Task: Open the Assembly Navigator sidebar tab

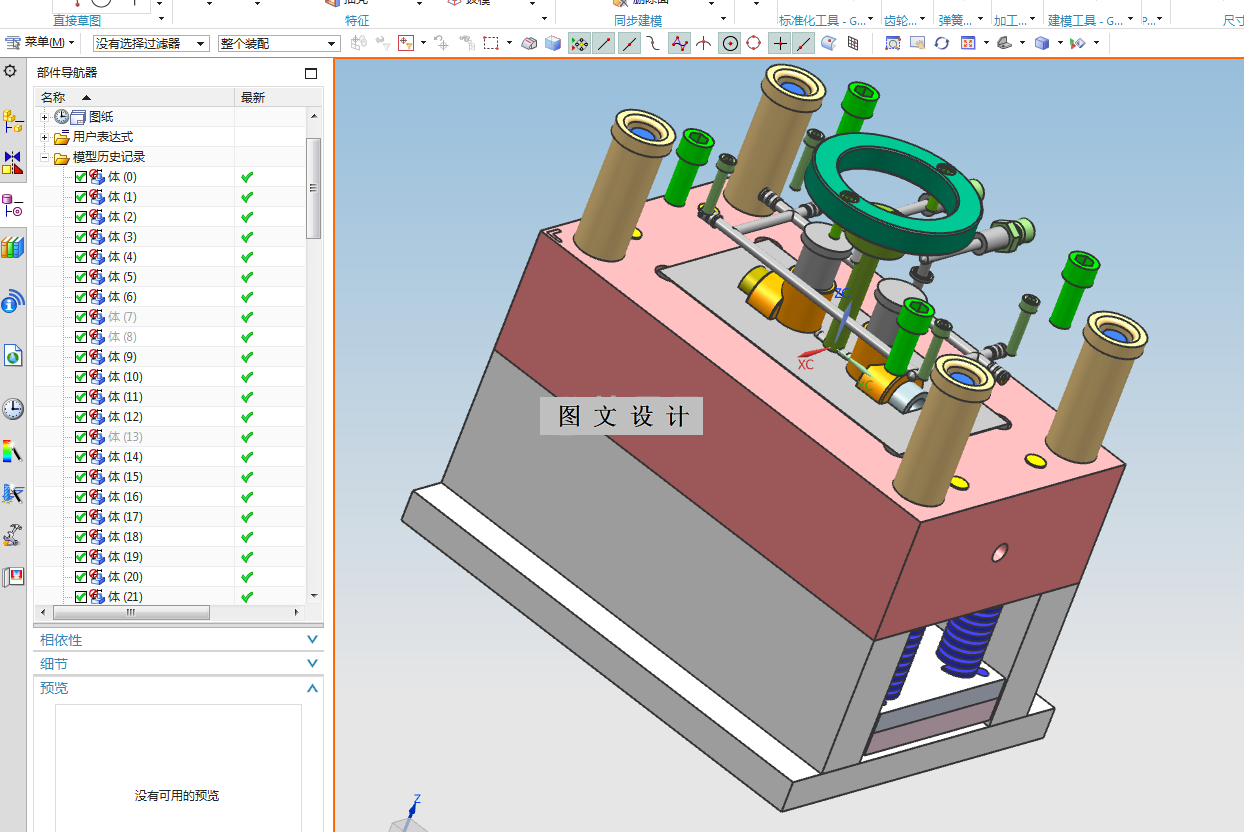Action: pos(13,122)
